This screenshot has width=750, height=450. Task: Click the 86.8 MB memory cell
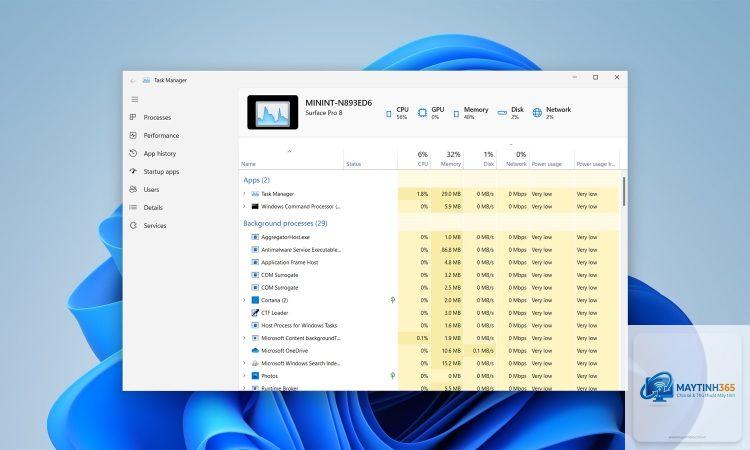click(x=447, y=250)
